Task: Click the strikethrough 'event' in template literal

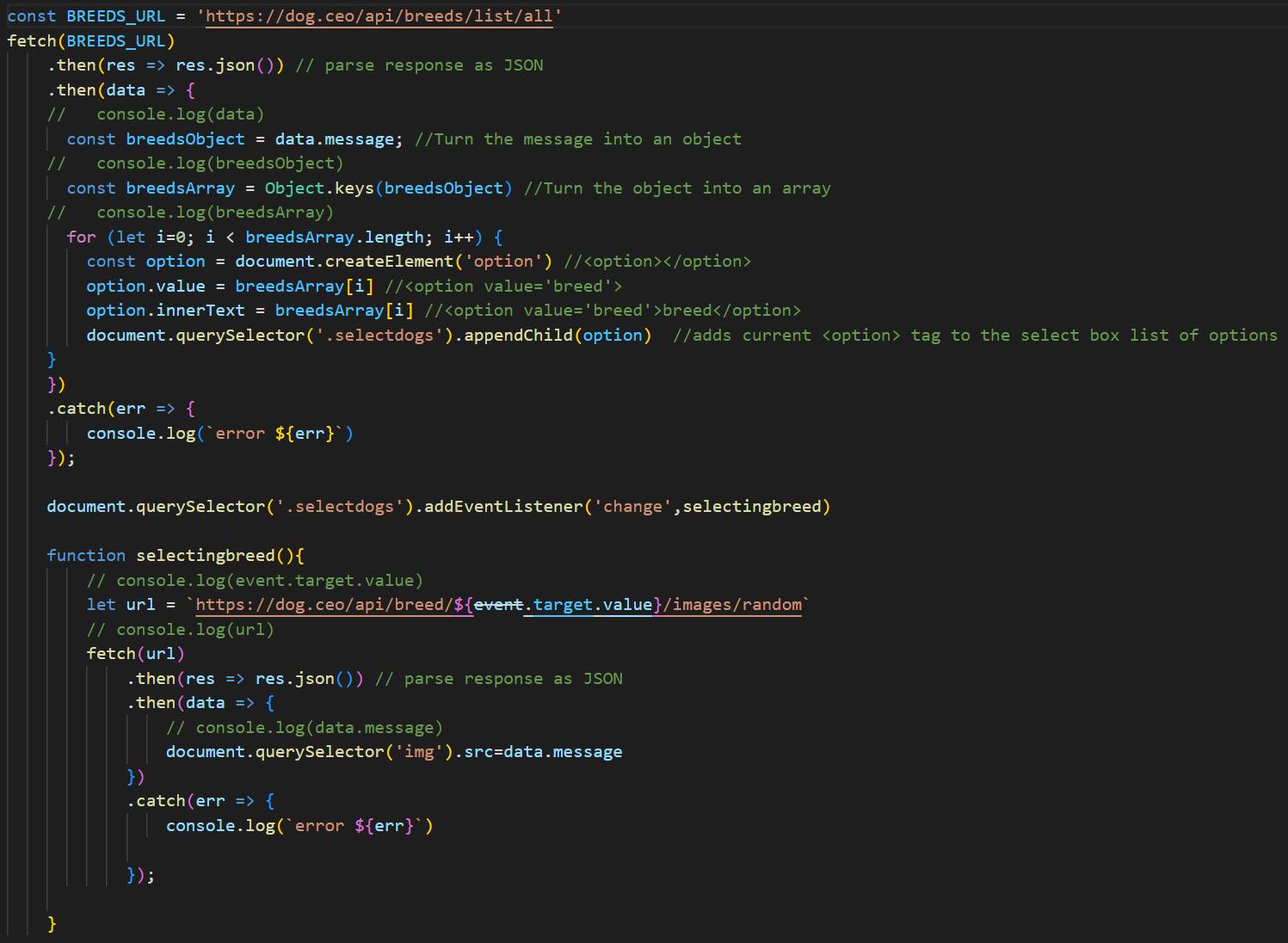Action: (498, 605)
